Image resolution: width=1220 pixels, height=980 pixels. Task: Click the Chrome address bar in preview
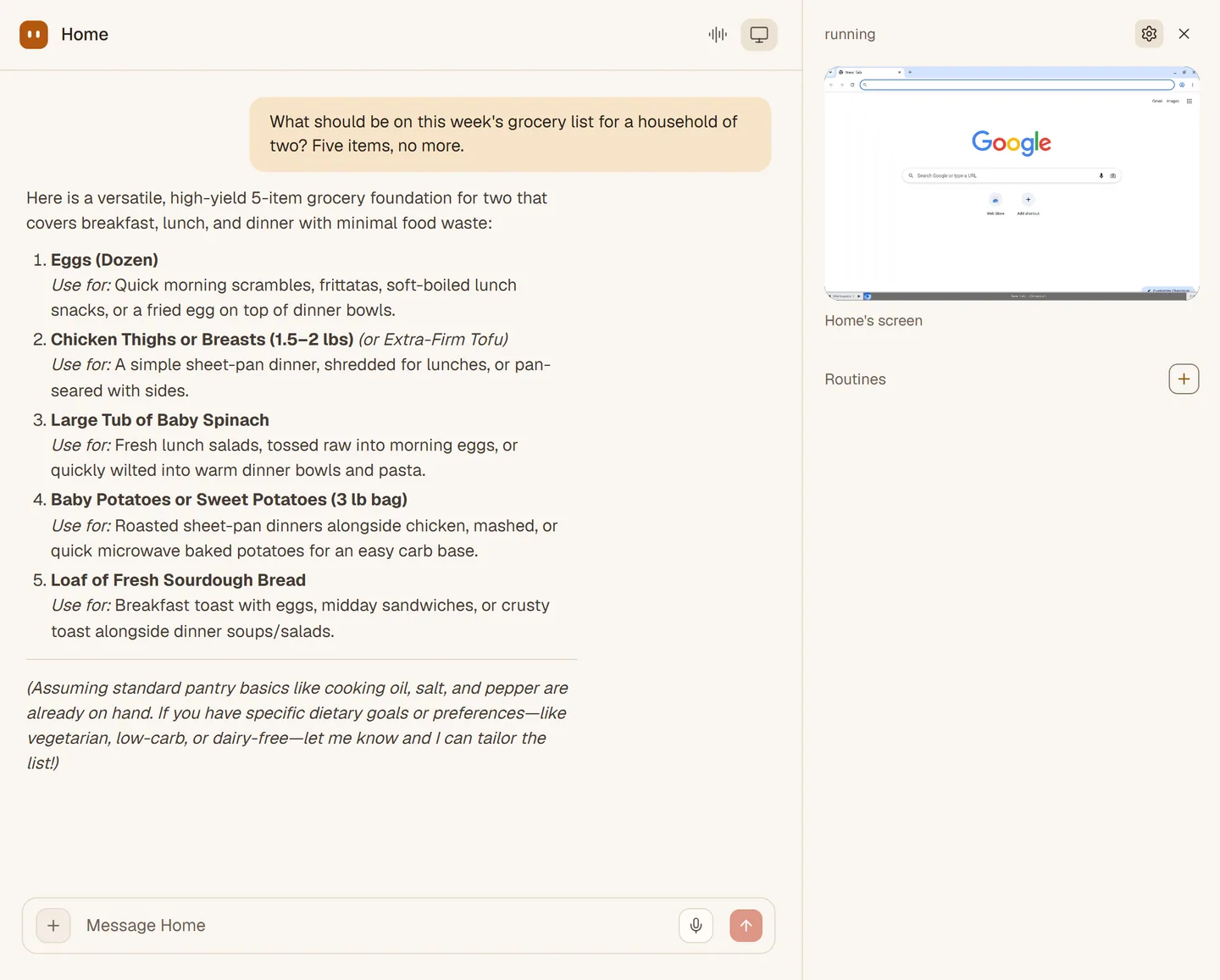tap(1018, 85)
